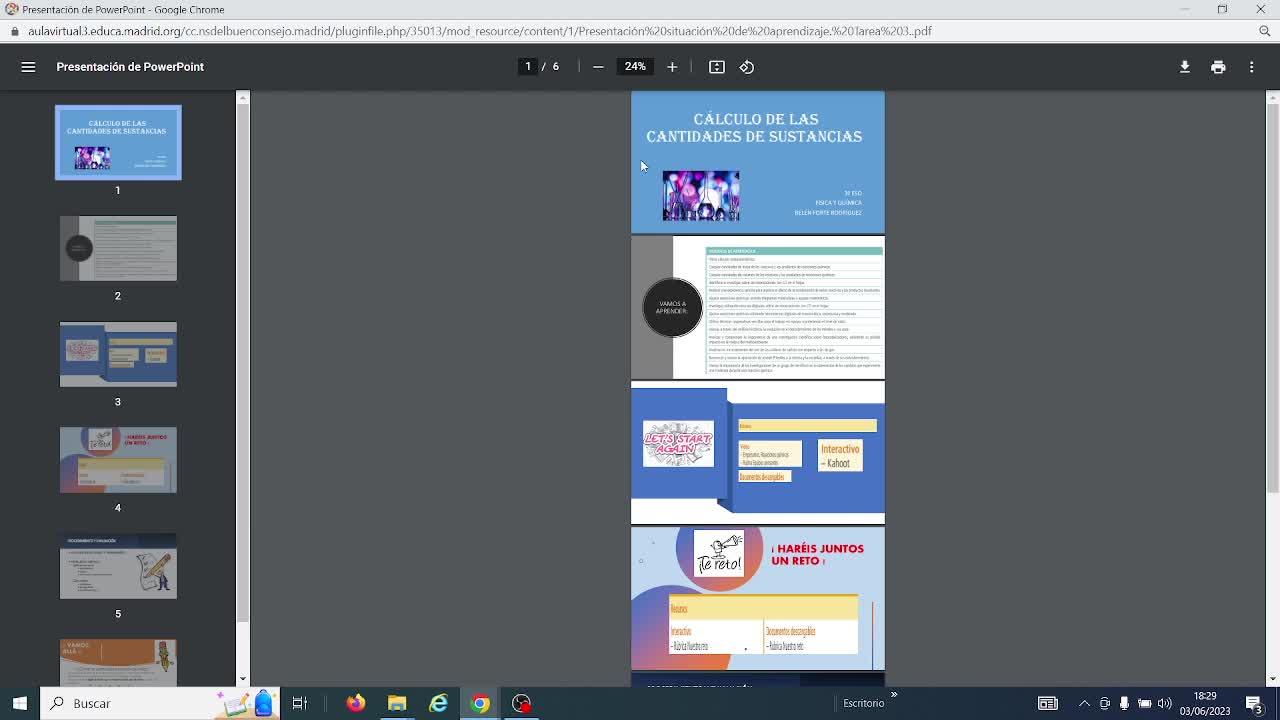
Task: Download the PDF file
Action: point(1185,67)
